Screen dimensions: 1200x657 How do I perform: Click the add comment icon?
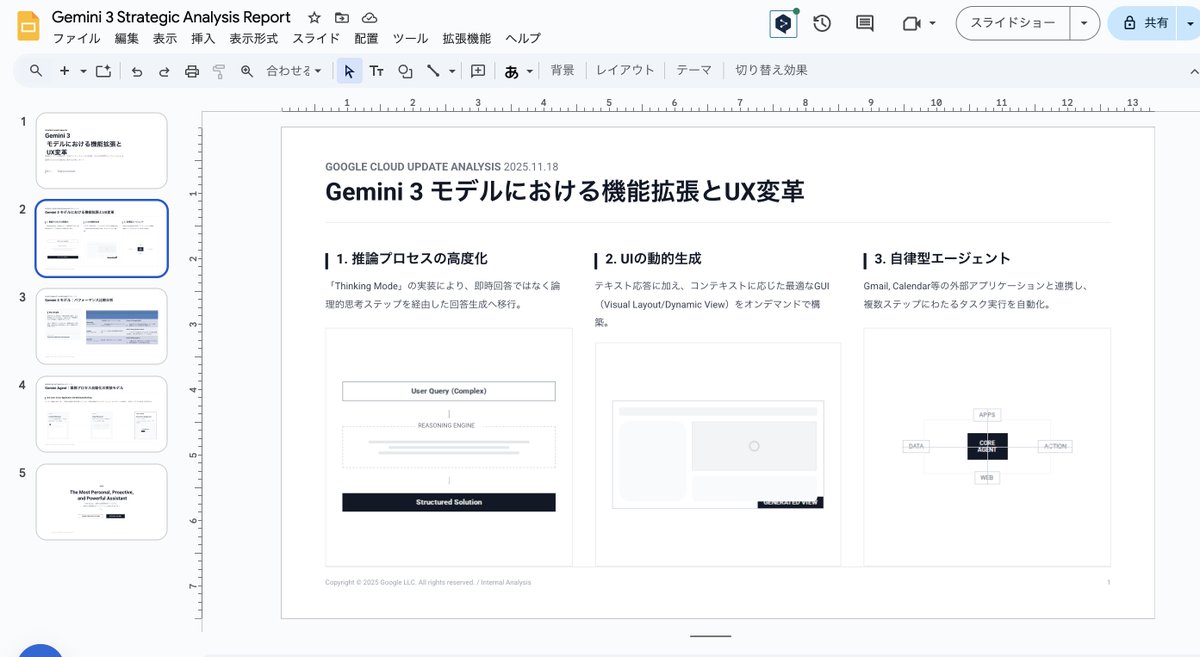click(x=478, y=71)
